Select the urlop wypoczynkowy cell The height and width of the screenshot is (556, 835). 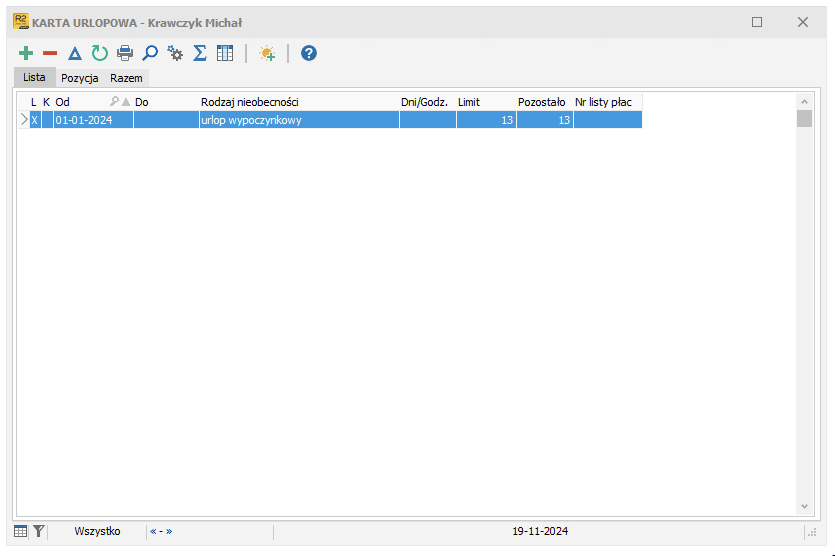click(299, 120)
